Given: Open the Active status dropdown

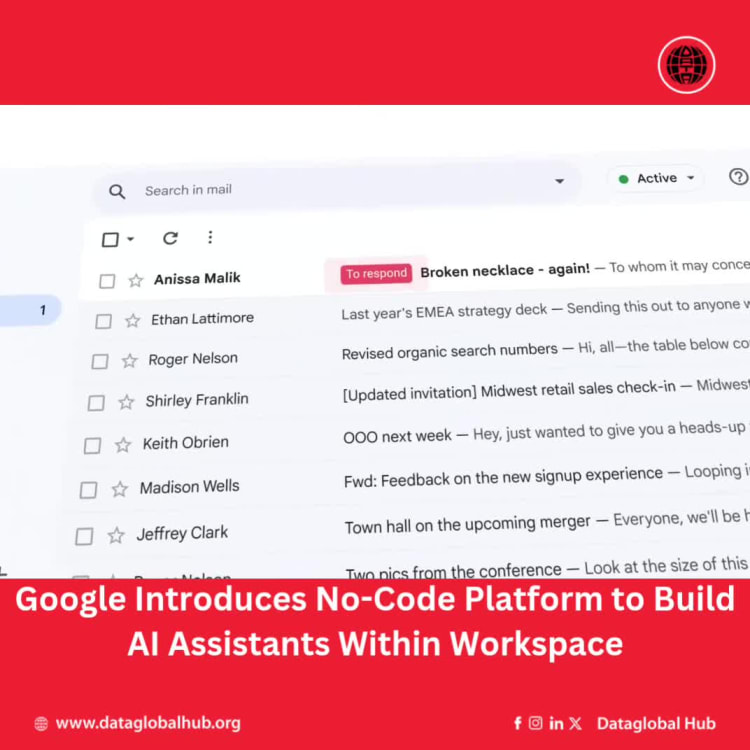Looking at the screenshot, I should point(655,178).
